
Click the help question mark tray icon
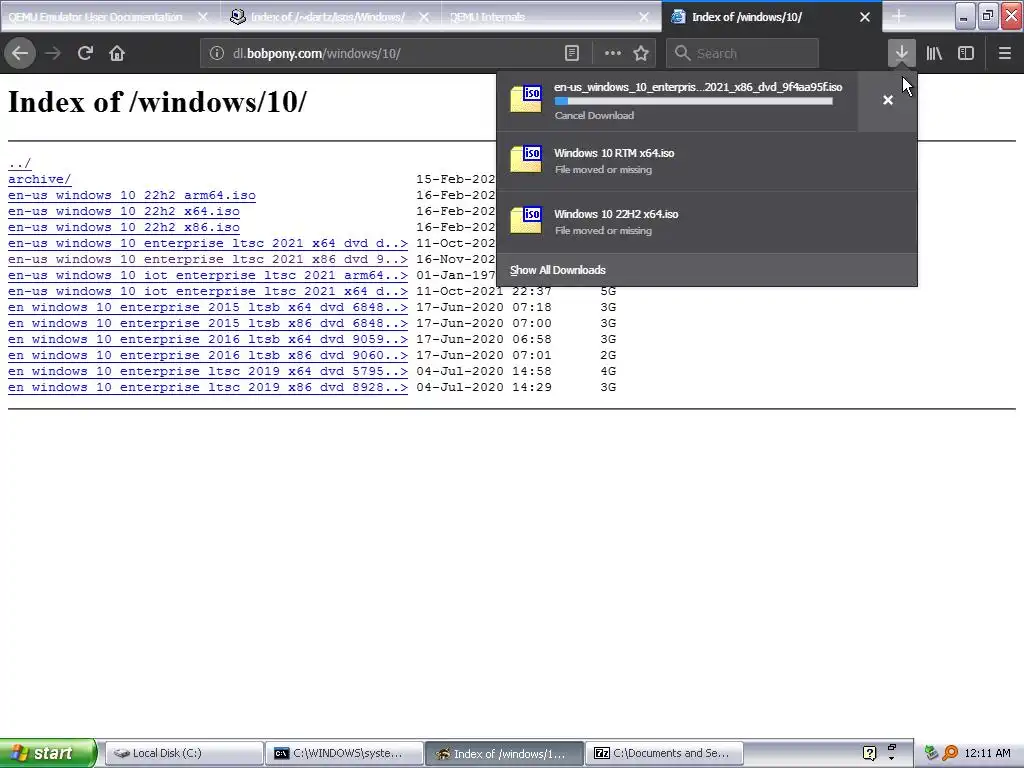click(869, 753)
